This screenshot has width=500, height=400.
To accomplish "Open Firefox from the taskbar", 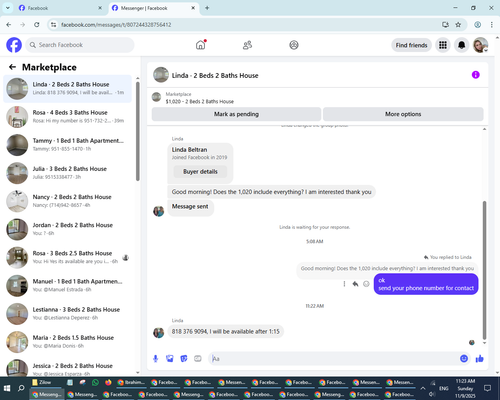I will pos(108,382).
